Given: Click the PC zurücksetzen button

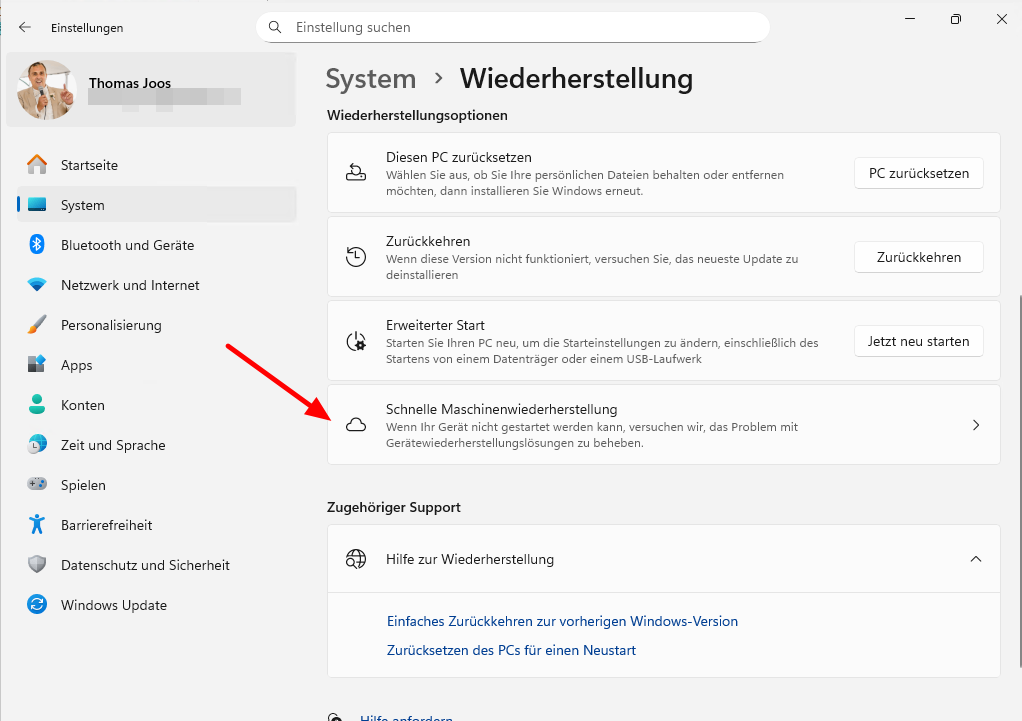Looking at the screenshot, I should tap(918, 173).
